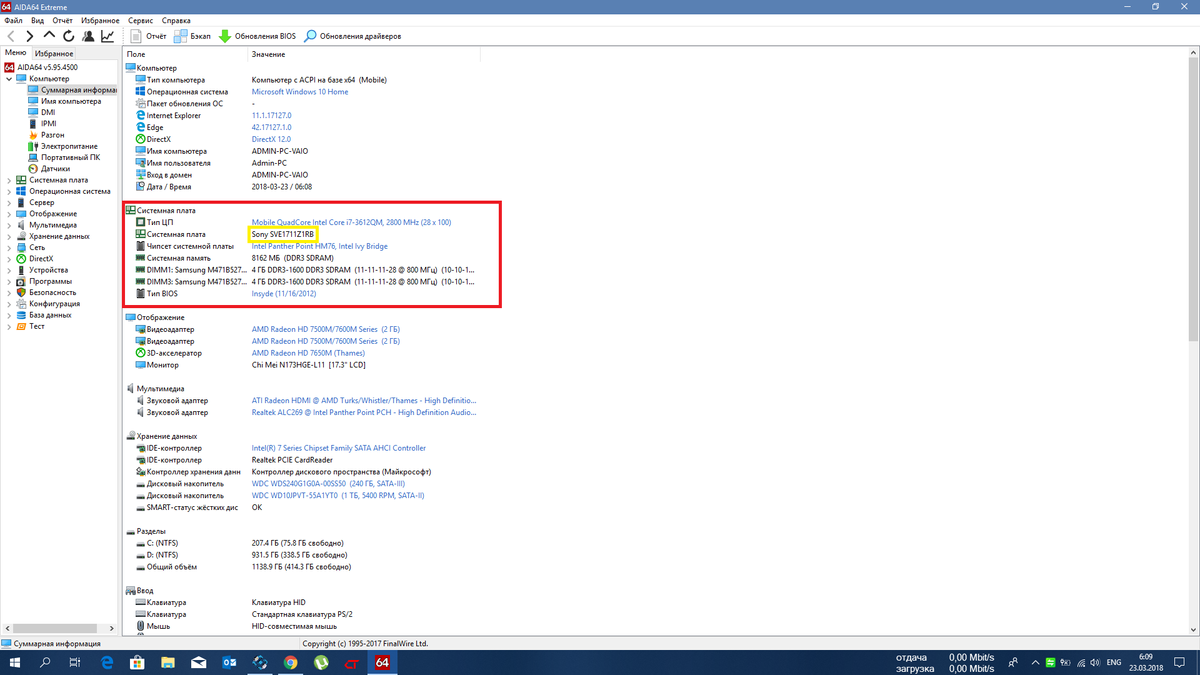Viewport: 1200px width, 675px height.
Task: Click the Refresh icon in toolbar
Action: [69, 36]
